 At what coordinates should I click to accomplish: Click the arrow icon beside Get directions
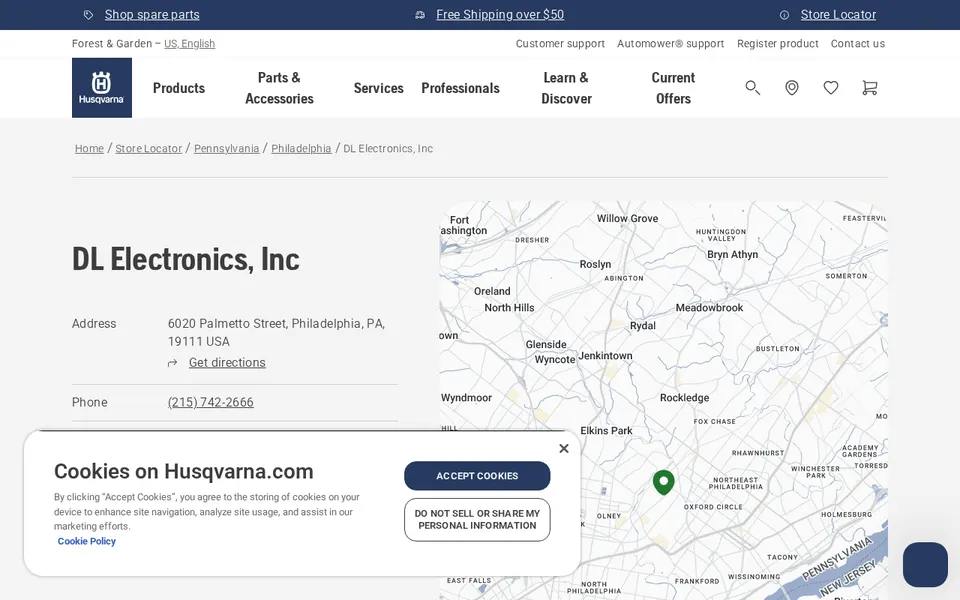click(x=173, y=363)
